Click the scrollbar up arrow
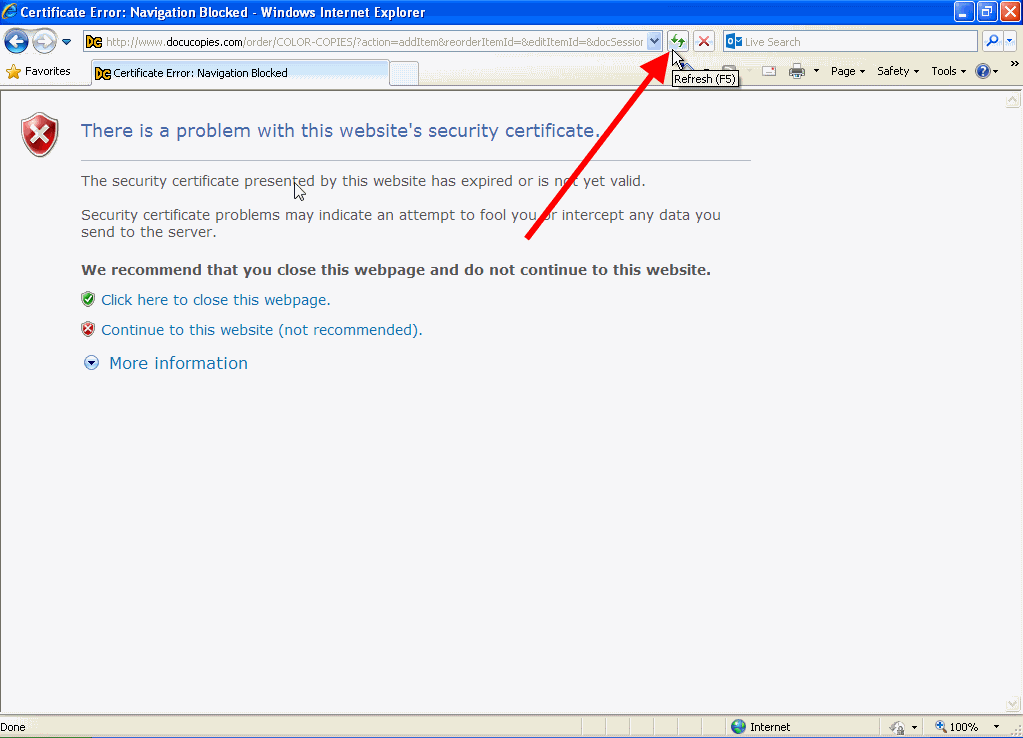This screenshot has width=1023, height=738. pos(1013,100)
